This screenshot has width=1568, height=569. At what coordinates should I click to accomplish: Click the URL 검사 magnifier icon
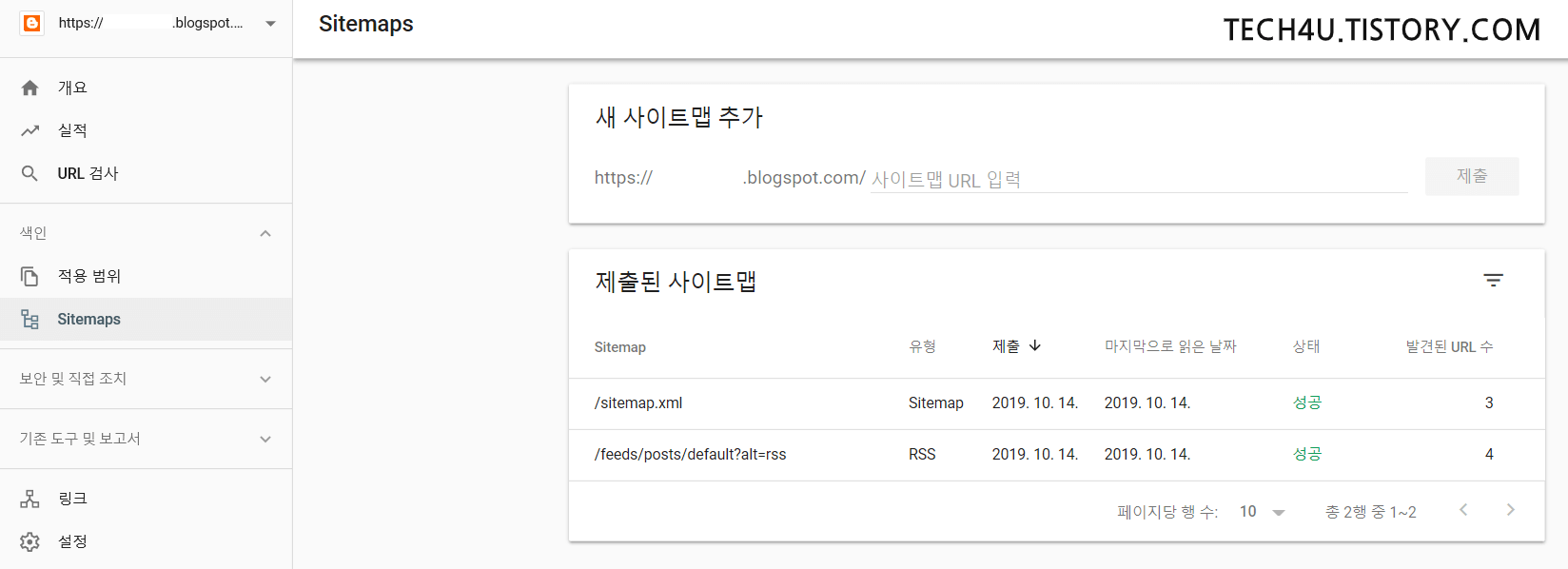click(30, 173)
